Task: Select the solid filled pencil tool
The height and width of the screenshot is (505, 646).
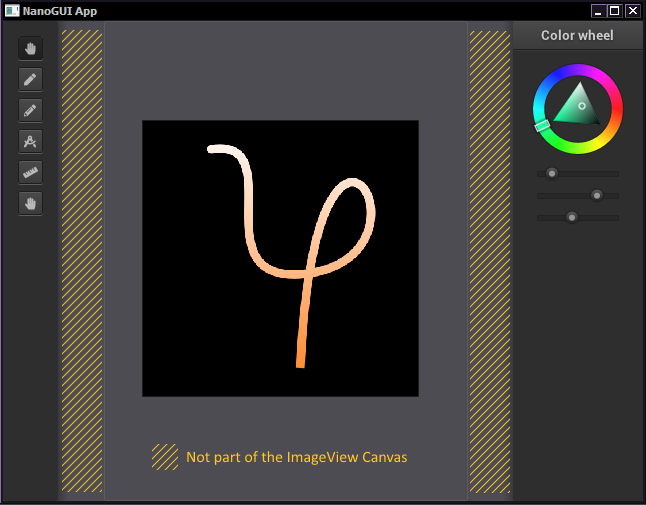Action: (30, 79)
